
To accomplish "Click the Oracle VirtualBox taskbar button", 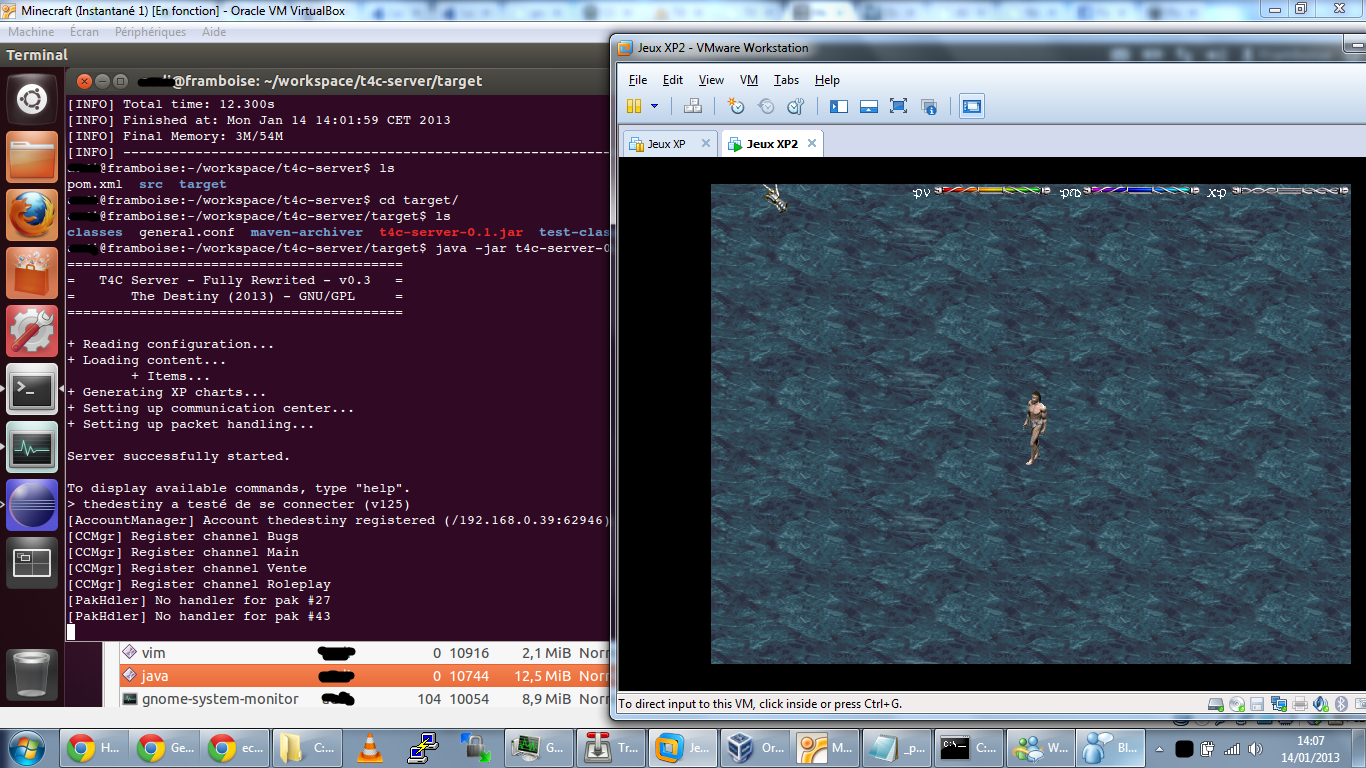I will point(756,747).
